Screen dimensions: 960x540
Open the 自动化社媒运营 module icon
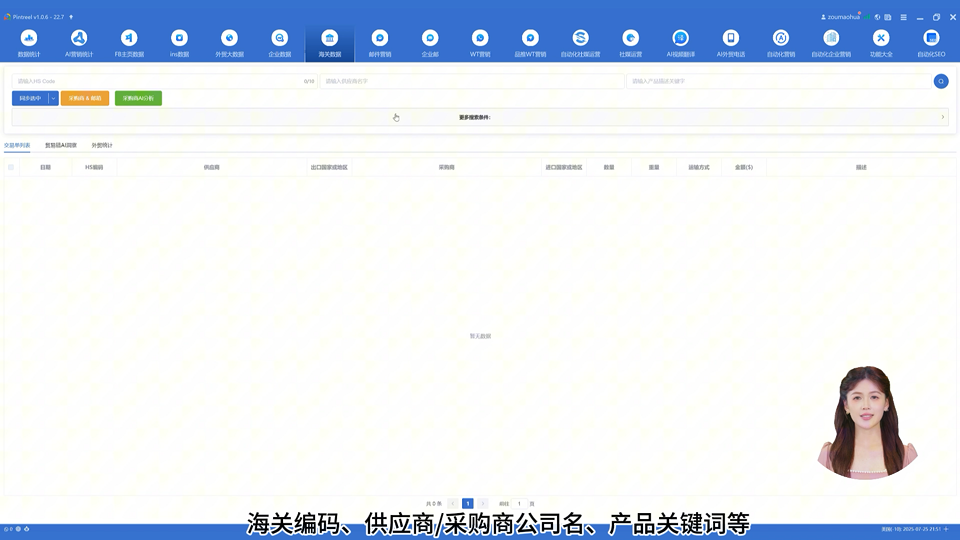(x=580, y=38)
